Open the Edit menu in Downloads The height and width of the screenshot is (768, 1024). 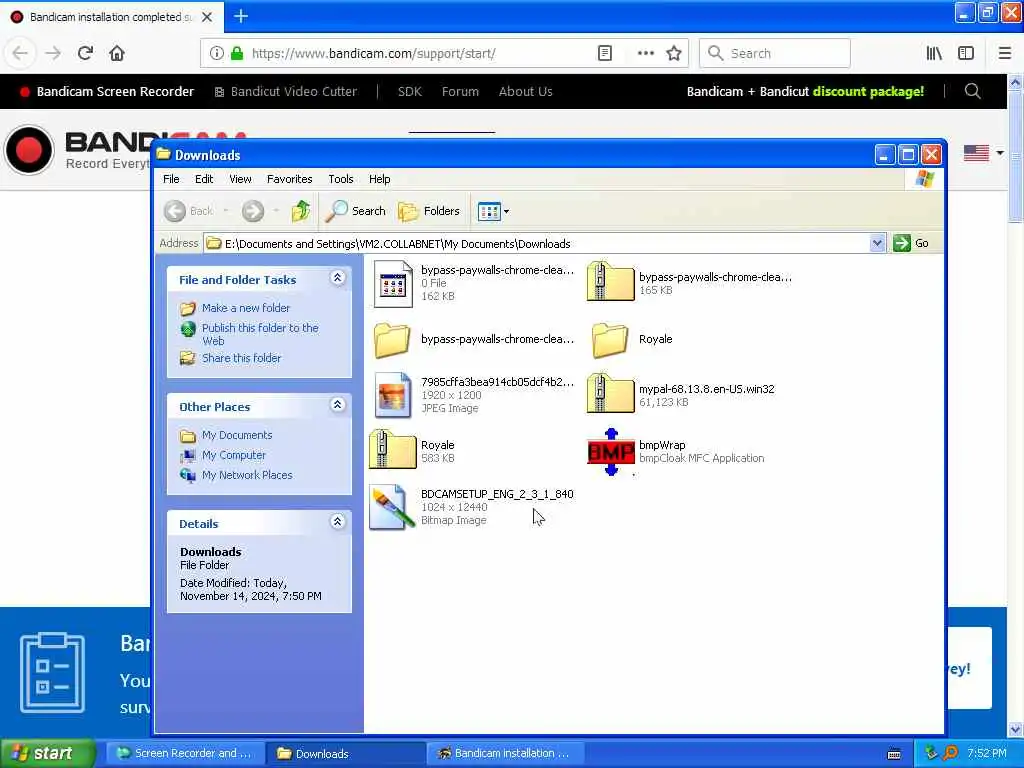click(x=204, y=179)
